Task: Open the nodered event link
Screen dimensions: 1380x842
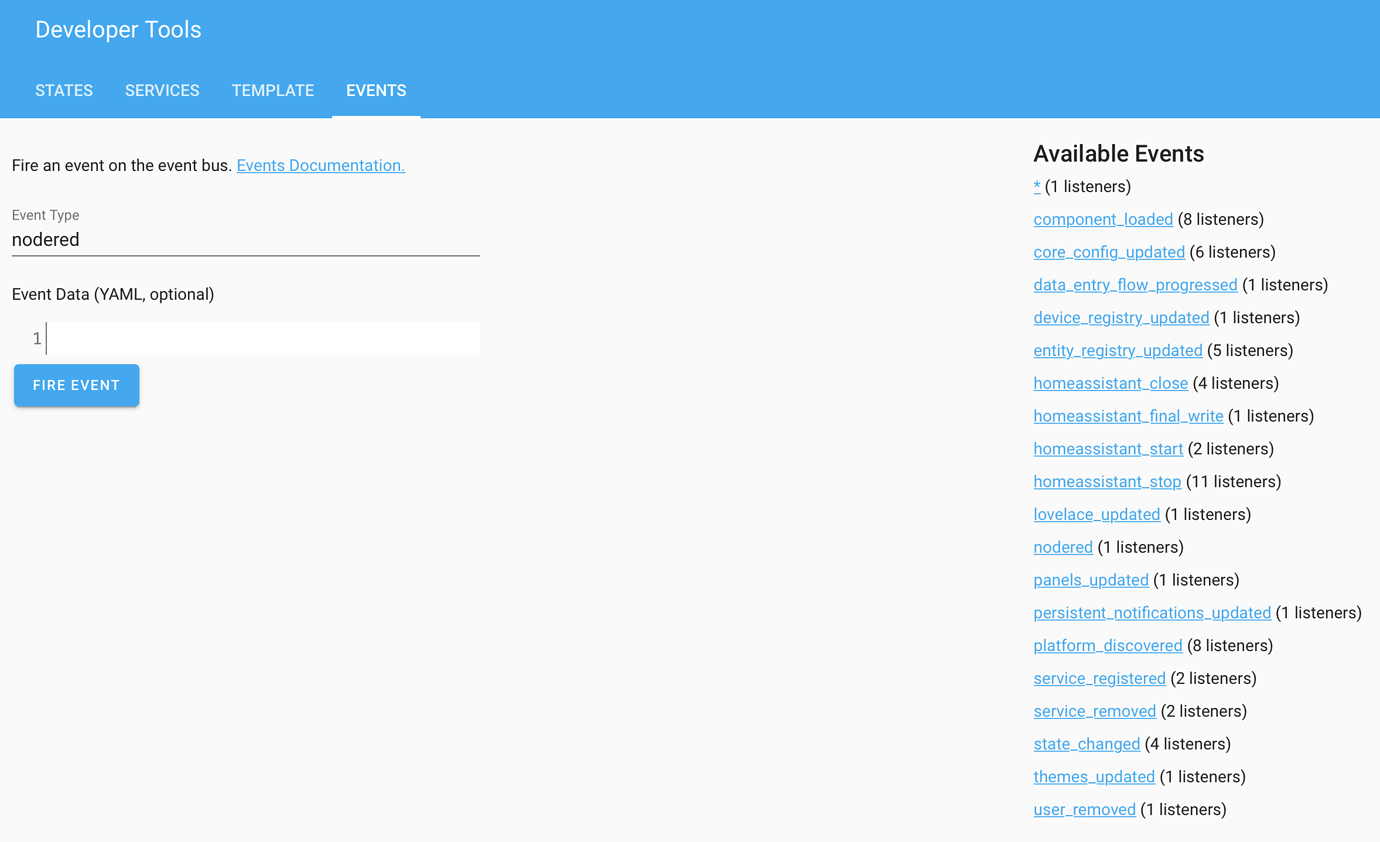Action: point(1063,547)
